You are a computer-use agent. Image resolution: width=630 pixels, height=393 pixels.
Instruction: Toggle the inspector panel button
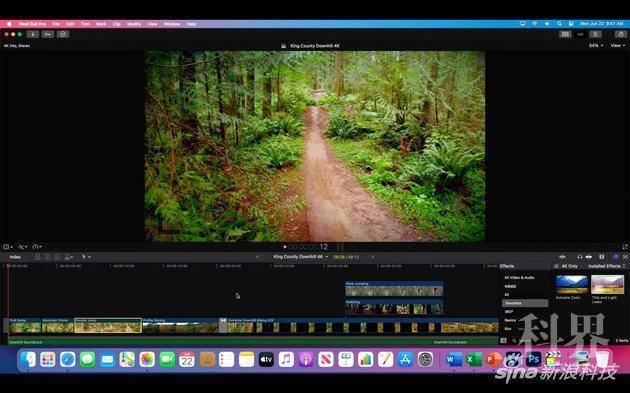point(595,34)
